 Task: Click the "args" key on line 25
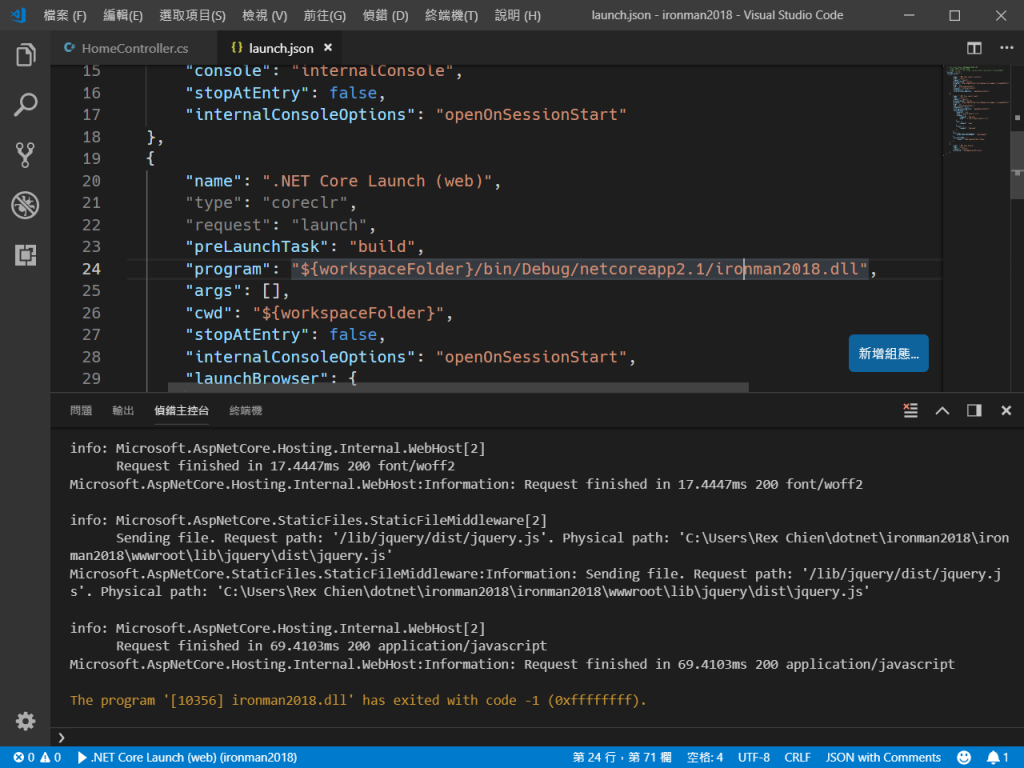214,291
